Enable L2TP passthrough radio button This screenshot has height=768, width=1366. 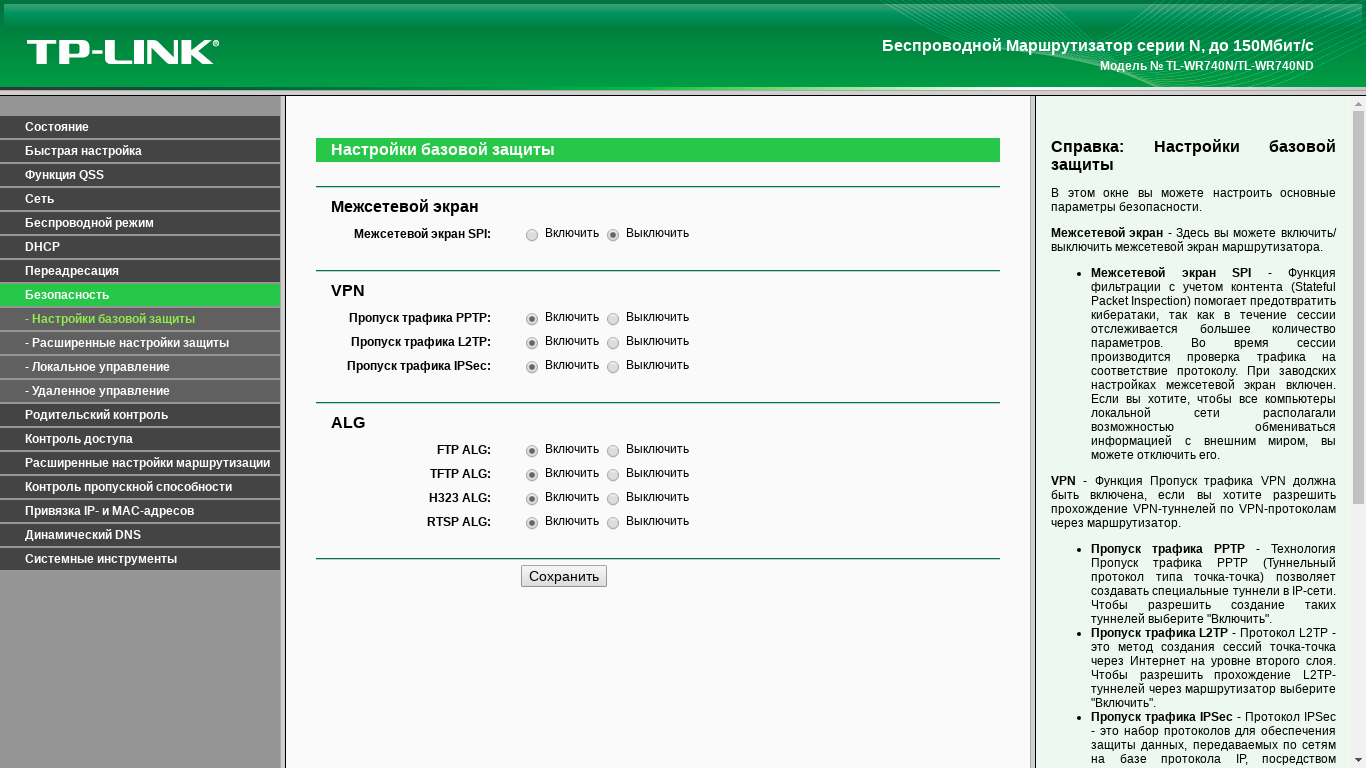coord(532,343)
